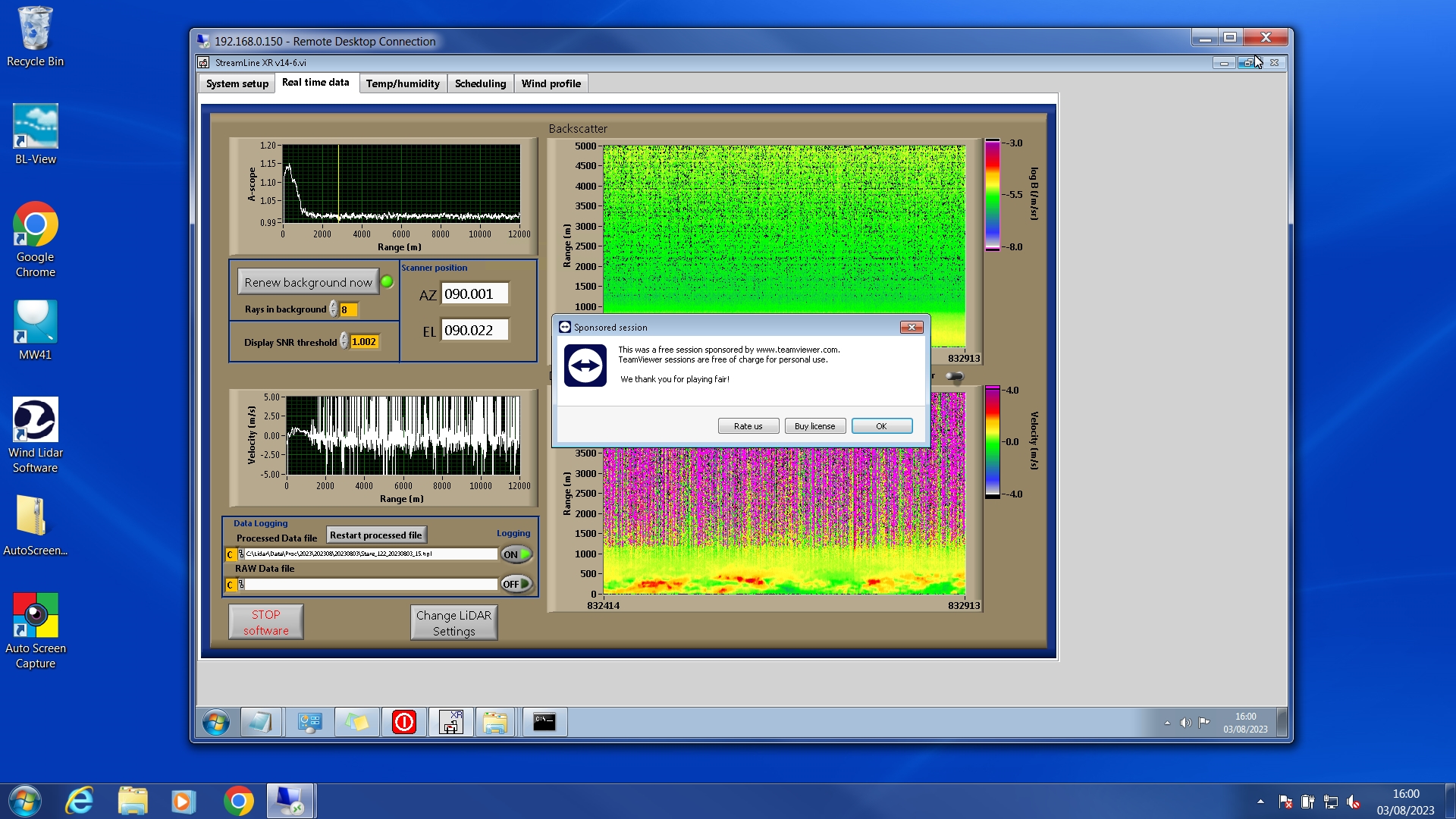
Task: Flip the small switch above velocity plot
Action: (955, 376)
